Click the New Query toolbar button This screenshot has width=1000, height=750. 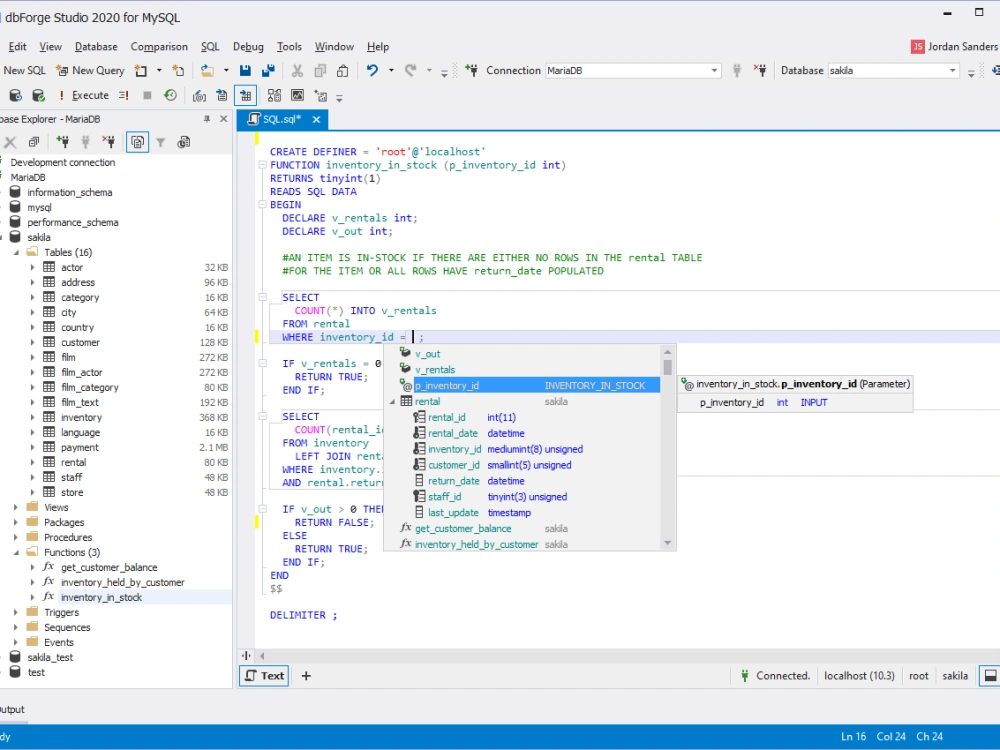[90, 71]
